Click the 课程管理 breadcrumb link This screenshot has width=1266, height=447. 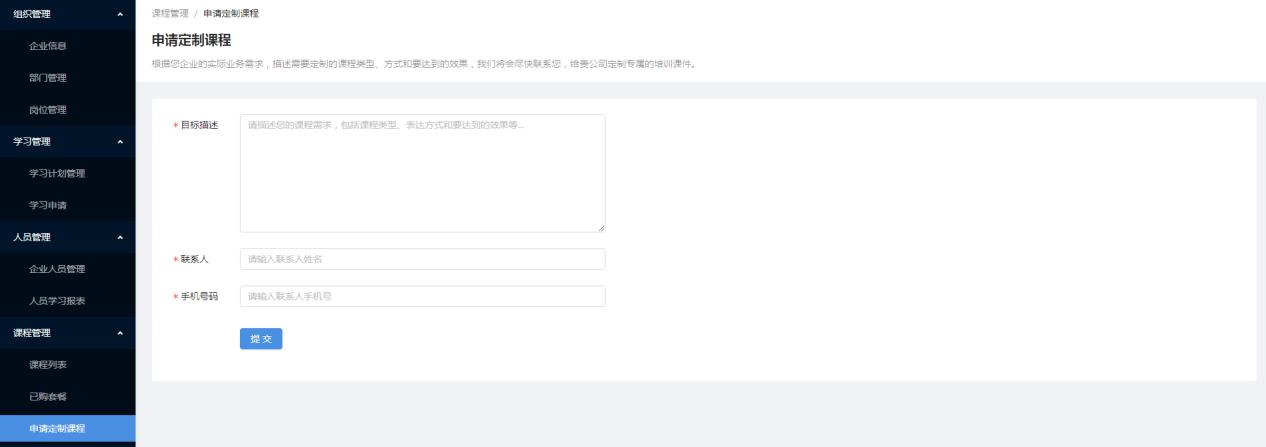(170, 12)
